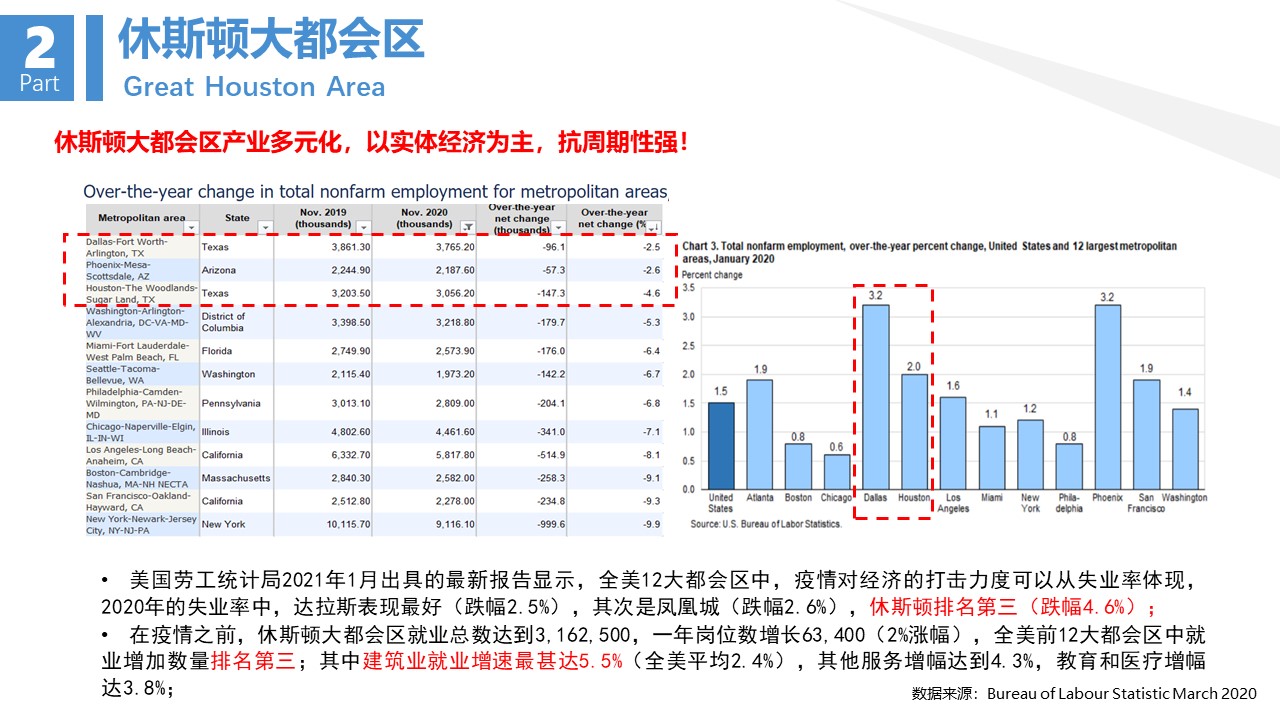Screen dimensions: 1280x720
Task: Expand the Nov. 2019 column filter arrow
Action: click(x=363, y=228)
